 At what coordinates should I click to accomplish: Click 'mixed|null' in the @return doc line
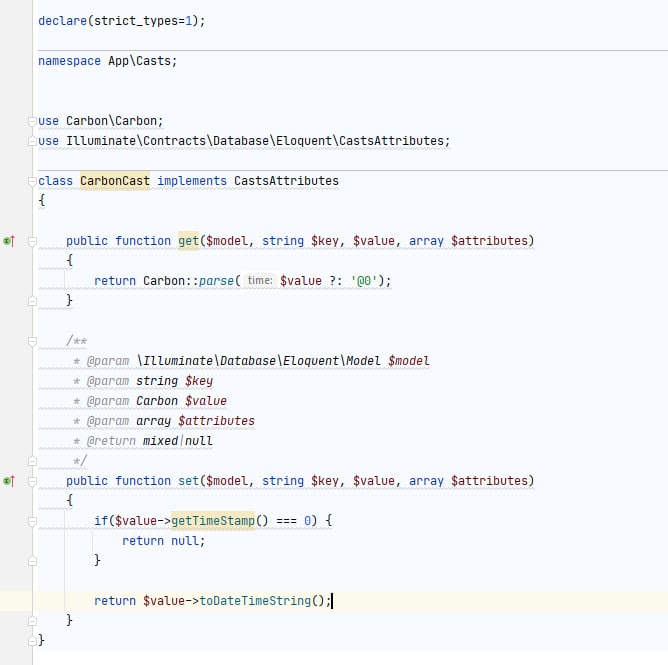[178, 441]
